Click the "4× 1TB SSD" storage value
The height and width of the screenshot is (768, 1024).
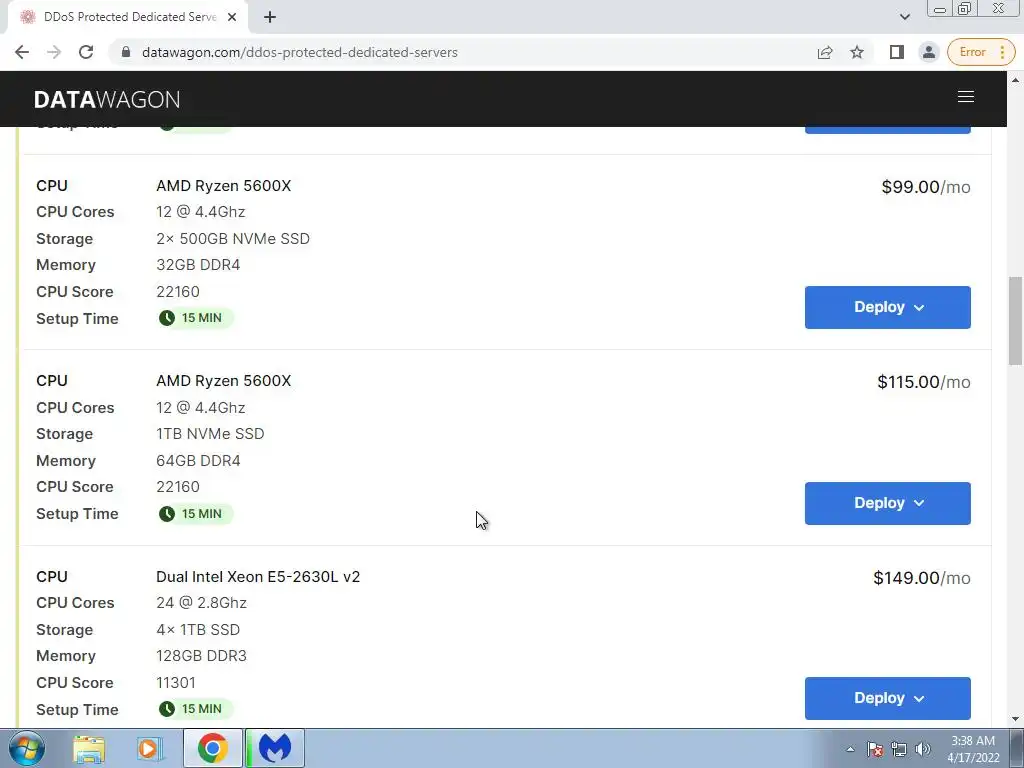198,630
